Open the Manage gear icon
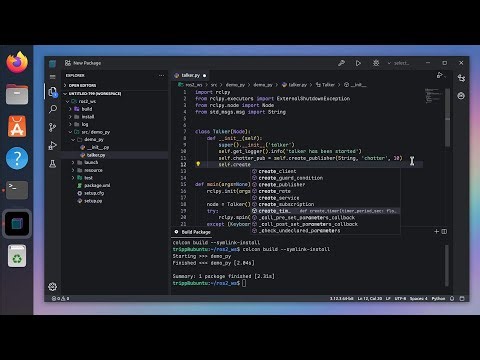This screenshot has width=480, height=360. tap(52, 287)
